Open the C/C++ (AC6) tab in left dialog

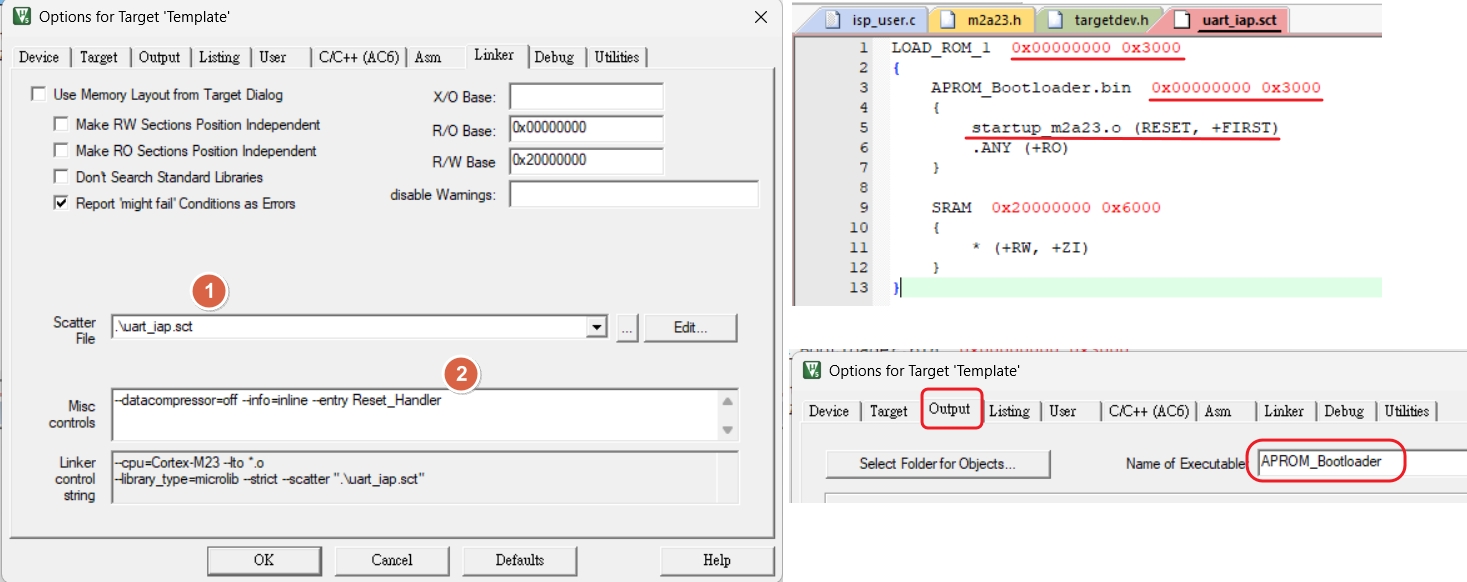357,57
